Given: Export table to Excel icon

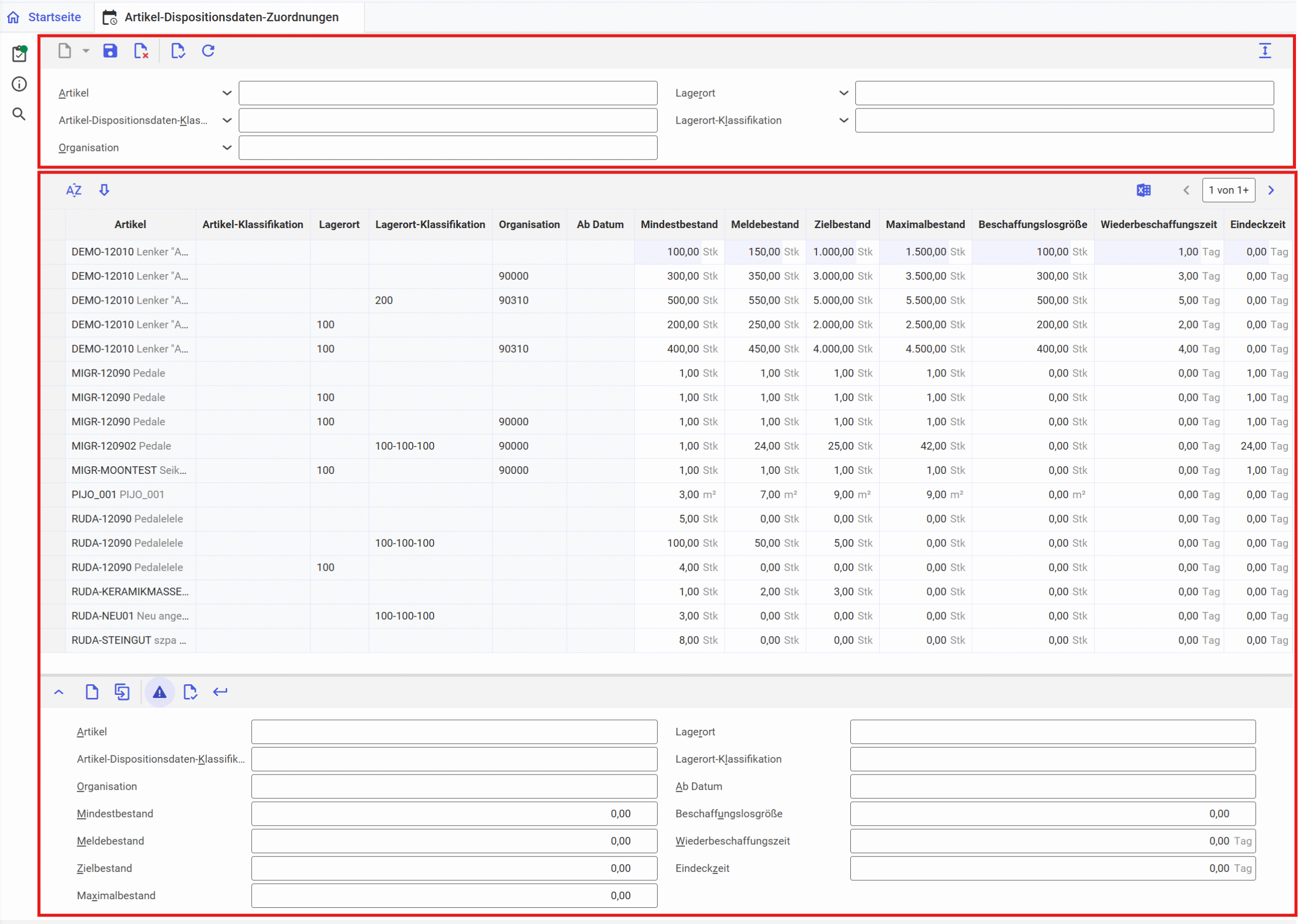Looking at the screenshot, I should pyautogui.click(x=1143, y=190).
